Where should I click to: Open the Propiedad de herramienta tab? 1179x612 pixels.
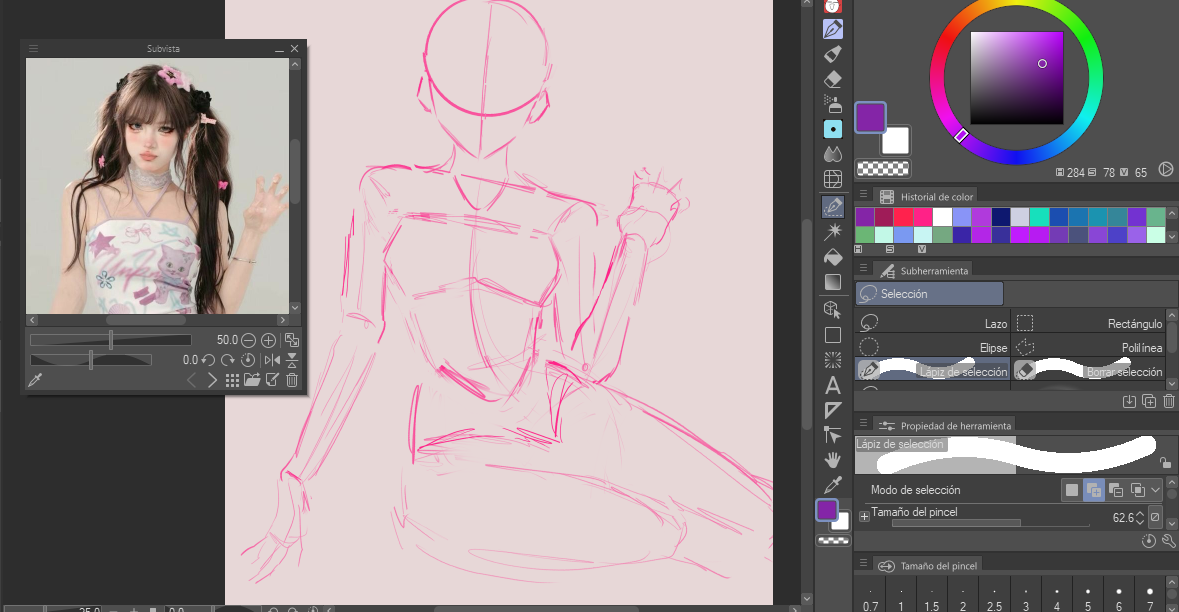pos(944,426)
